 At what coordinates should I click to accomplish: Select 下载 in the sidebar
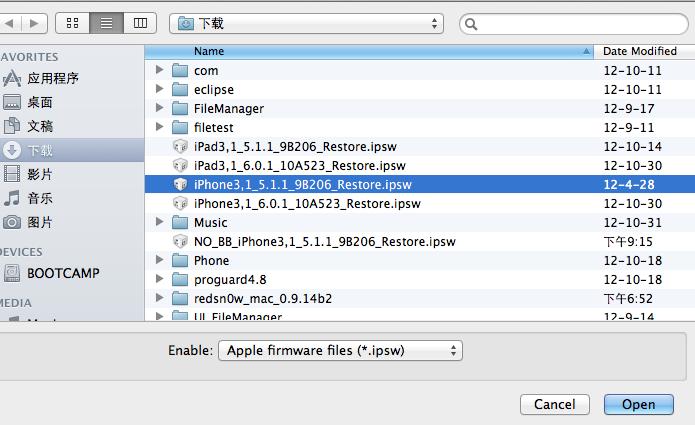[72, 150]
